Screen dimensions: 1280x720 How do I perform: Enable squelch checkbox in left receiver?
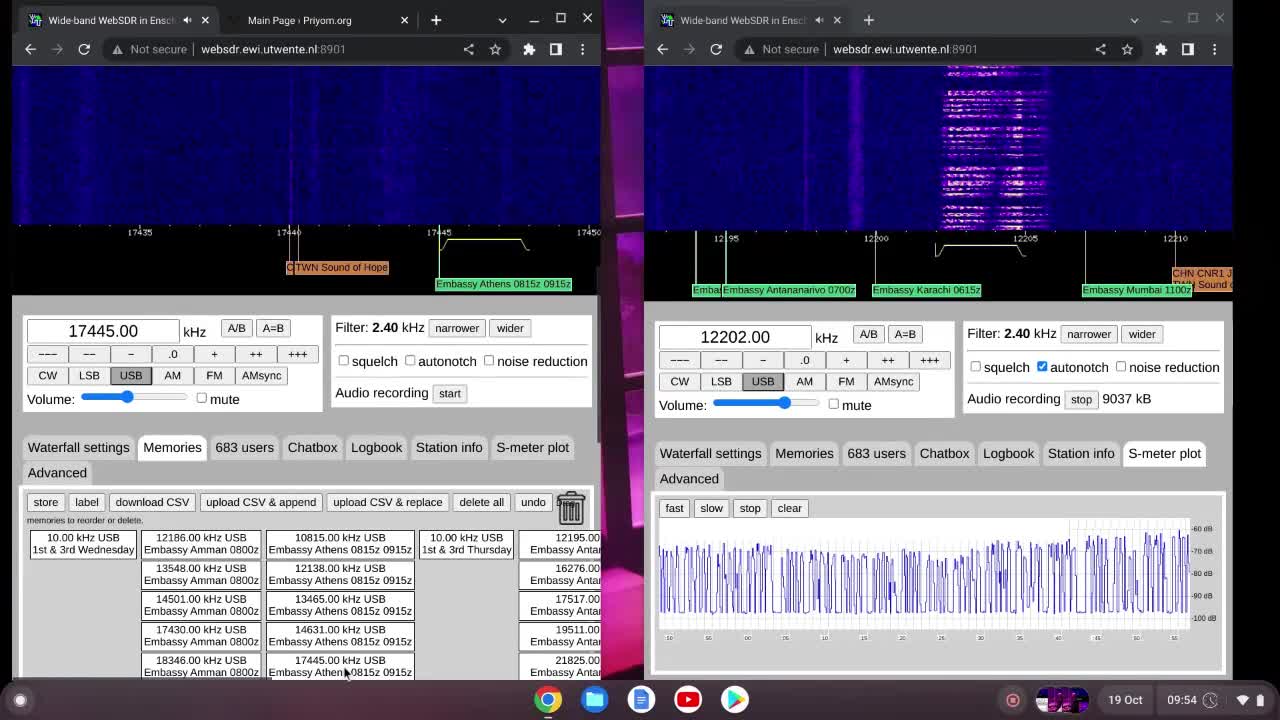point(344,361)
